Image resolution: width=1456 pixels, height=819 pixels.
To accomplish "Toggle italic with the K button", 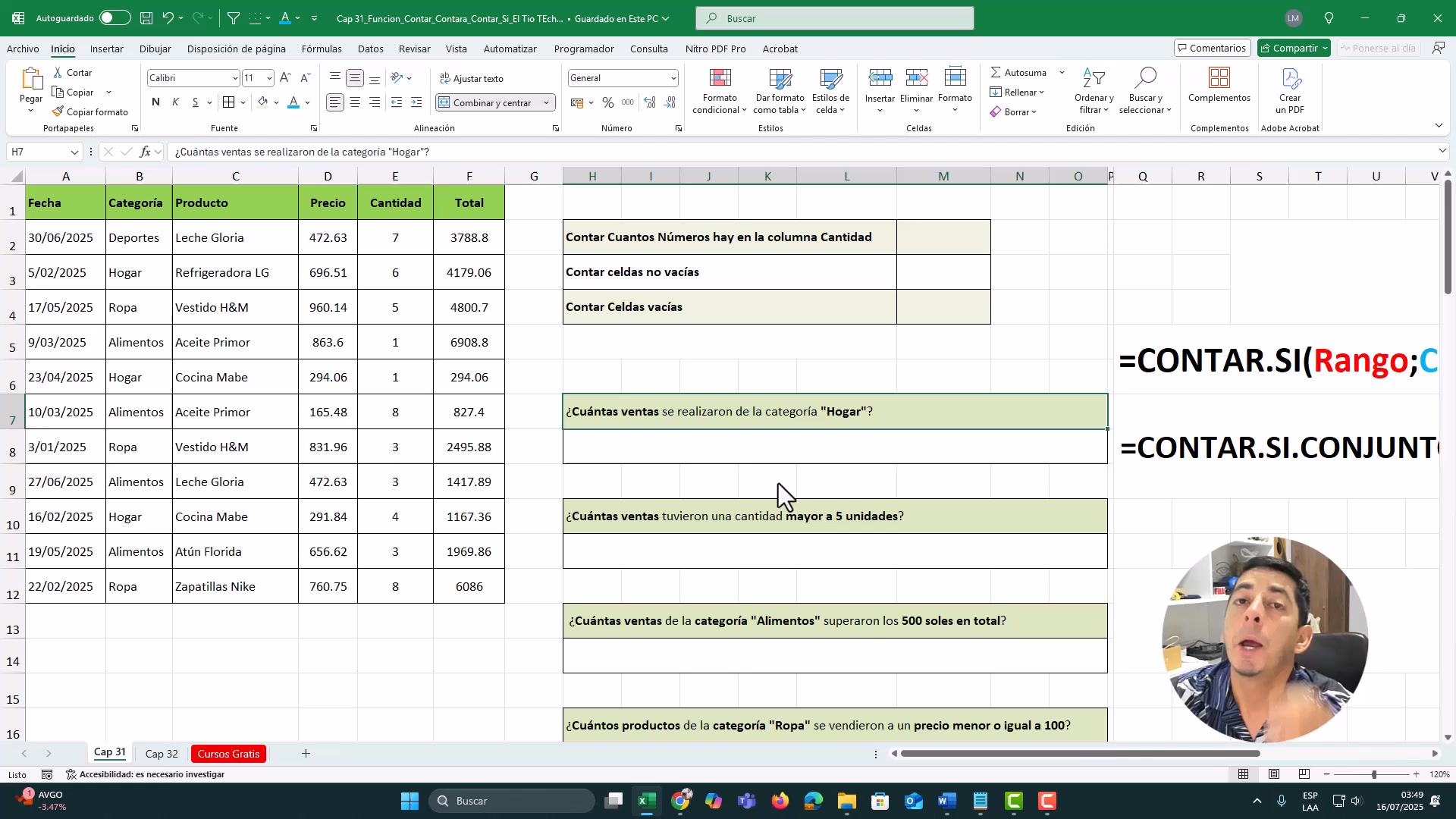I will tap(175, 102).
